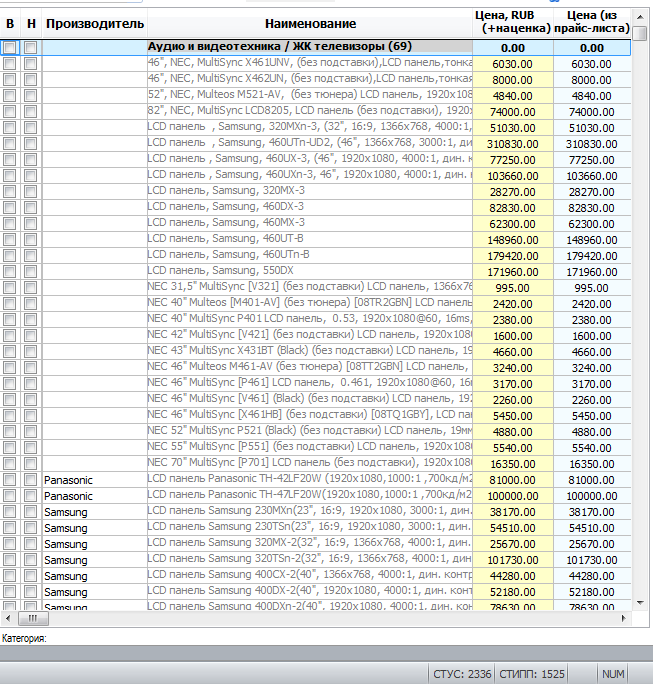Check В box for category row ЖК телевизоры

[10, 48]
